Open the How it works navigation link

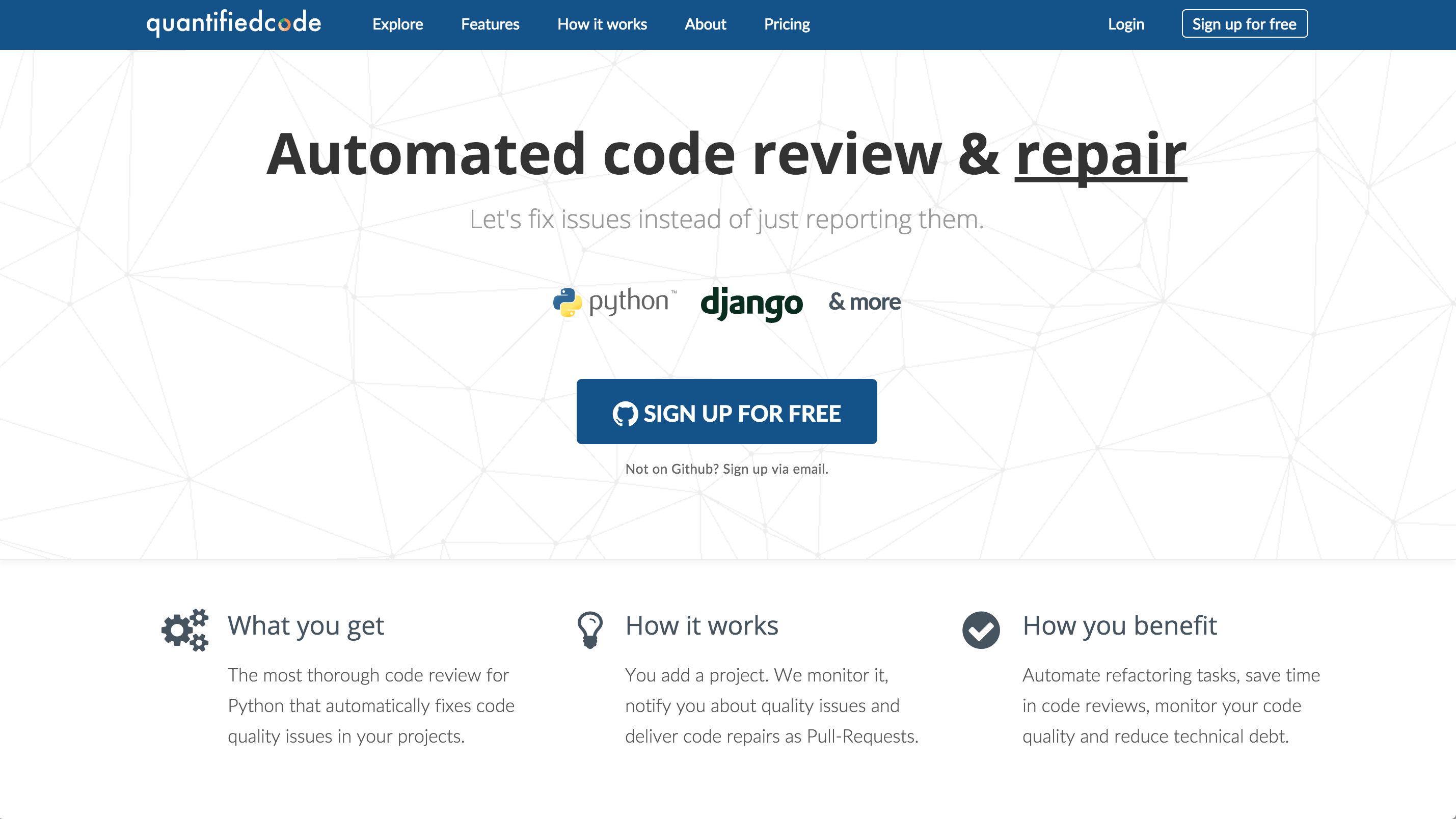point(601,24)
